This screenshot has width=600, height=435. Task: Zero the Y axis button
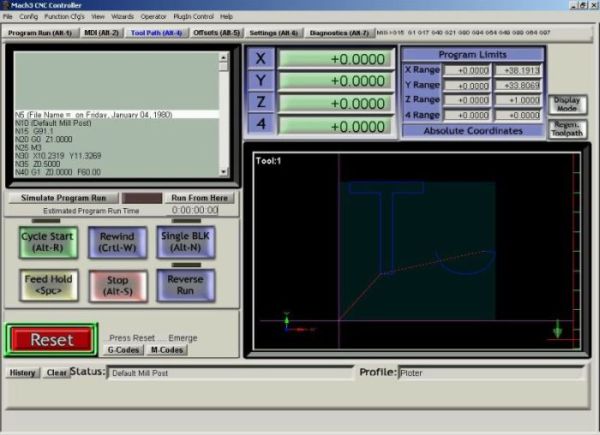point(261,80)
